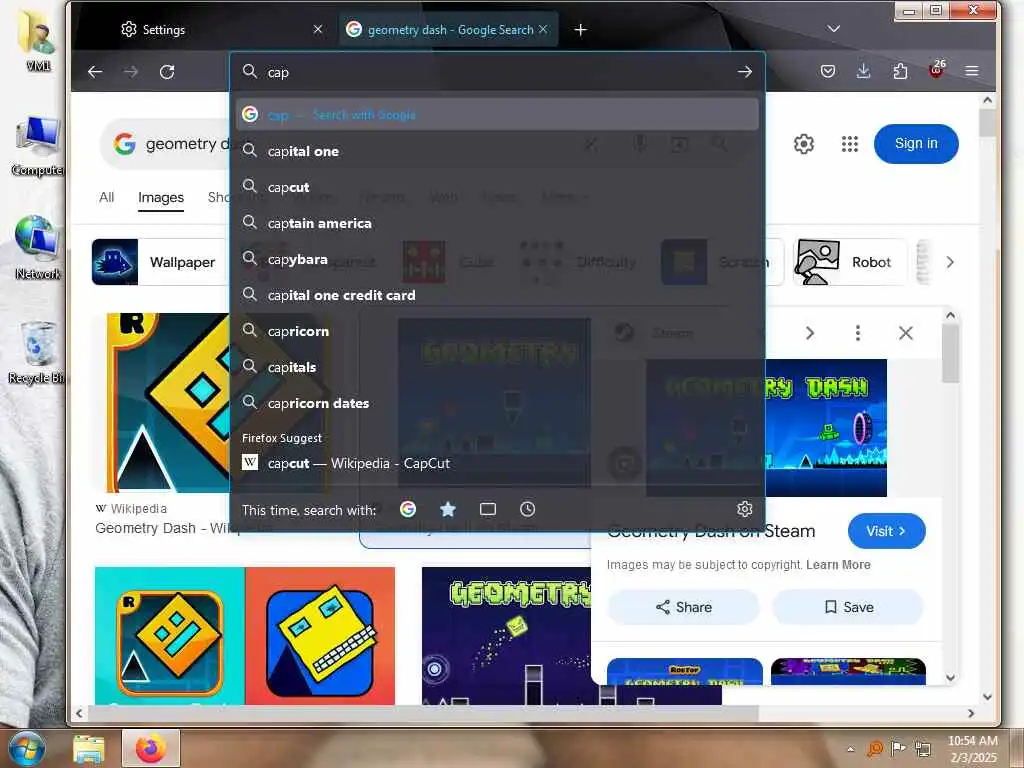Close the geometry dash Google Search tab

pos(543,29)
